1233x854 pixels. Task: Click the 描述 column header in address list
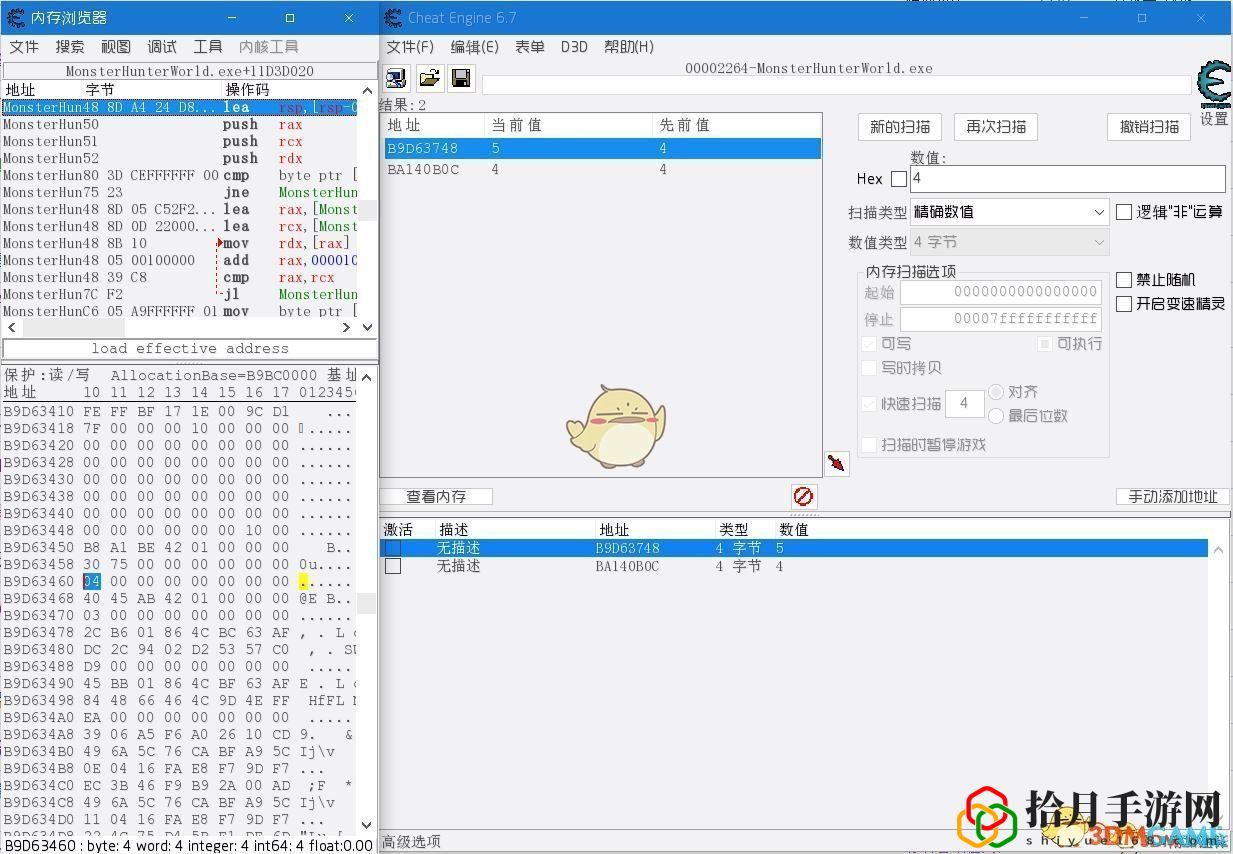[x=453, y=529]
